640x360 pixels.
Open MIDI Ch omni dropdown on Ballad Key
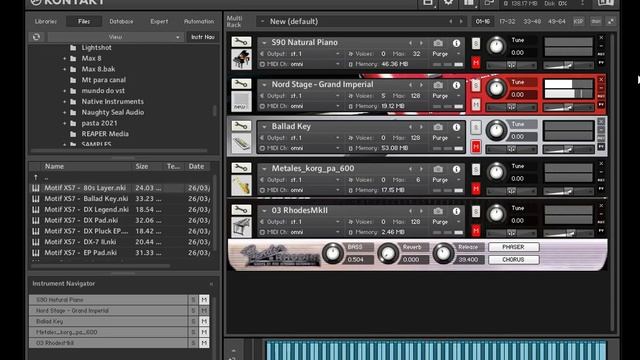(338, 148)
